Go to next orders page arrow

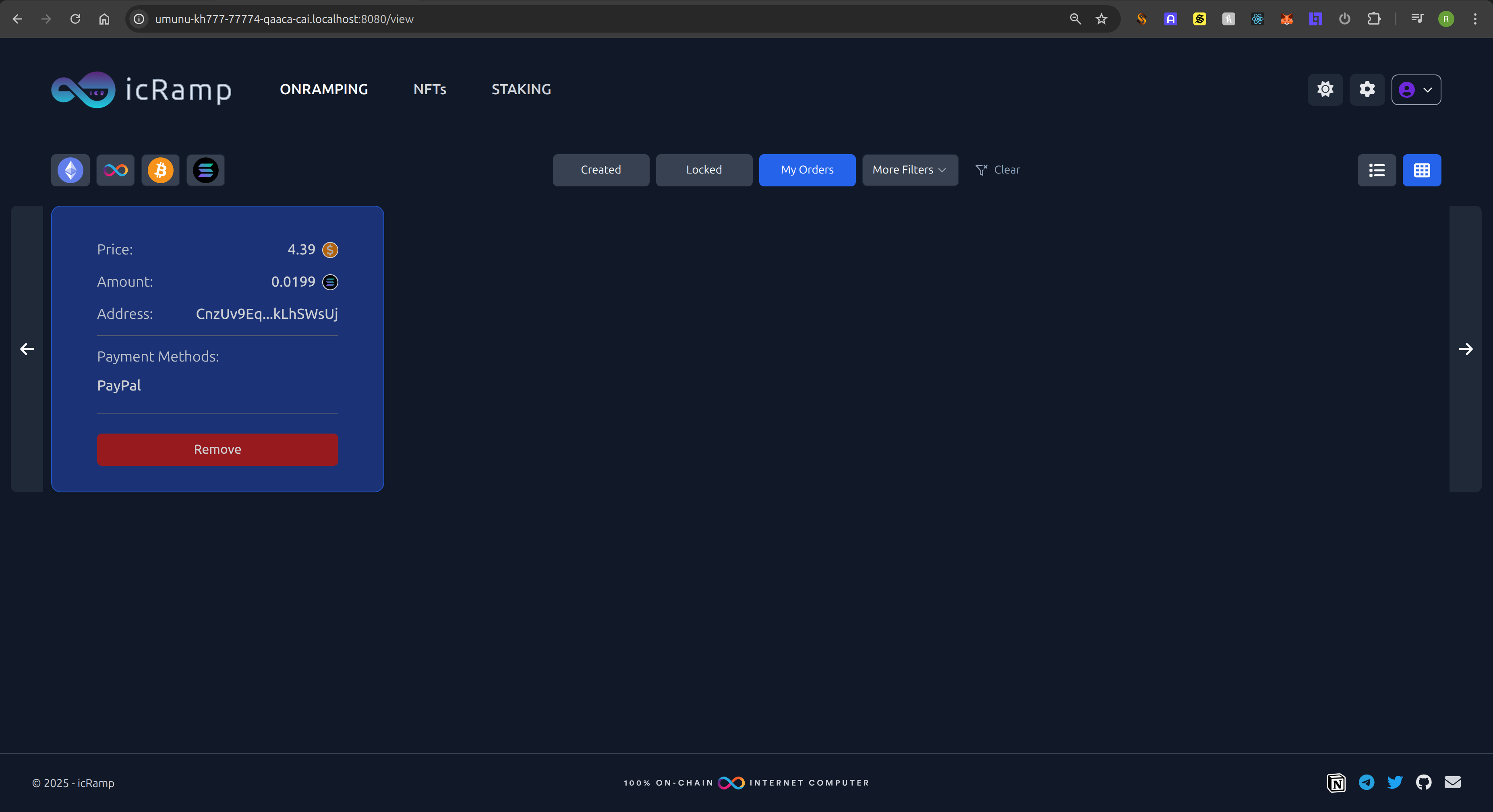(1465, 349)
